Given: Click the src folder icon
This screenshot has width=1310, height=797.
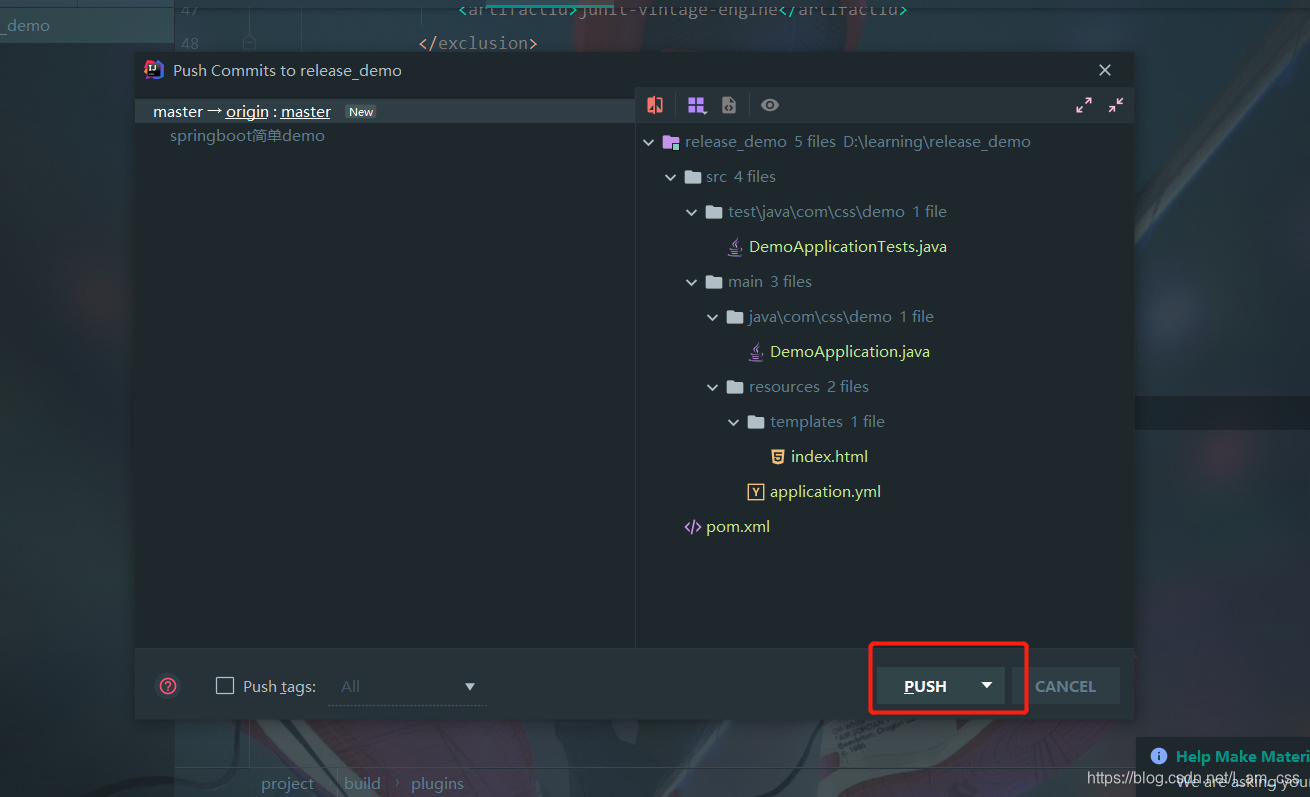Looking at the screenshot, I should [692, 177].
